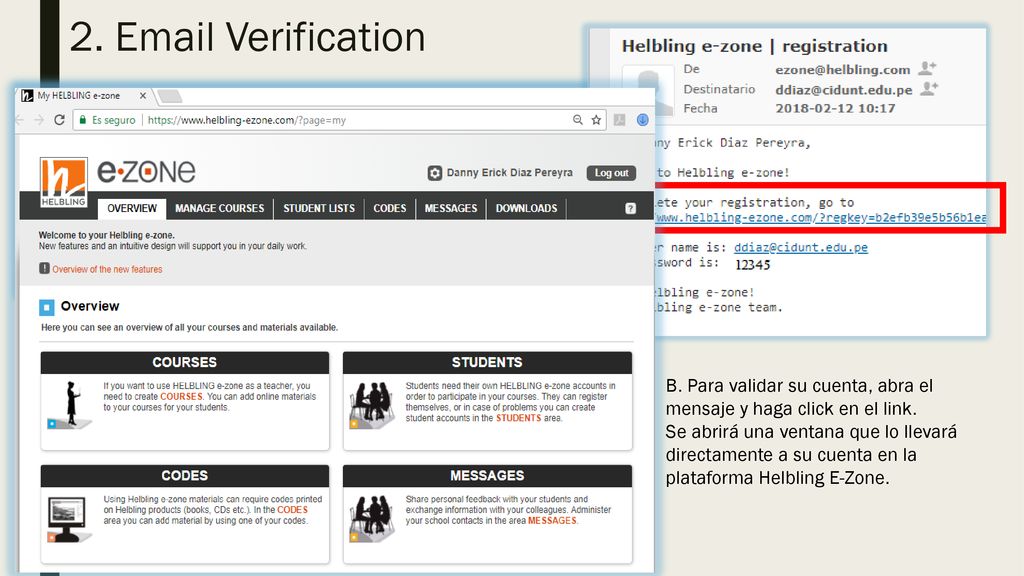Switch to the CODES tab

(390, 208)
